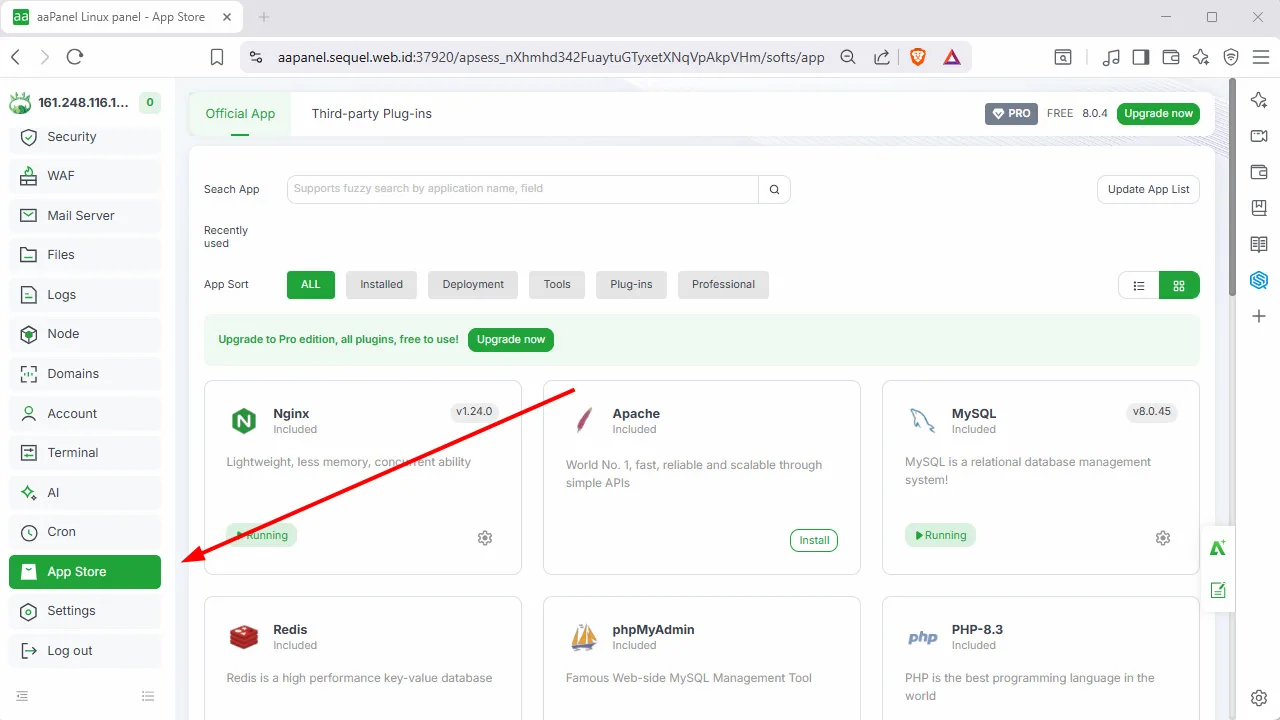Switch to Third-party Plug-ins tab

coord(372,114)
